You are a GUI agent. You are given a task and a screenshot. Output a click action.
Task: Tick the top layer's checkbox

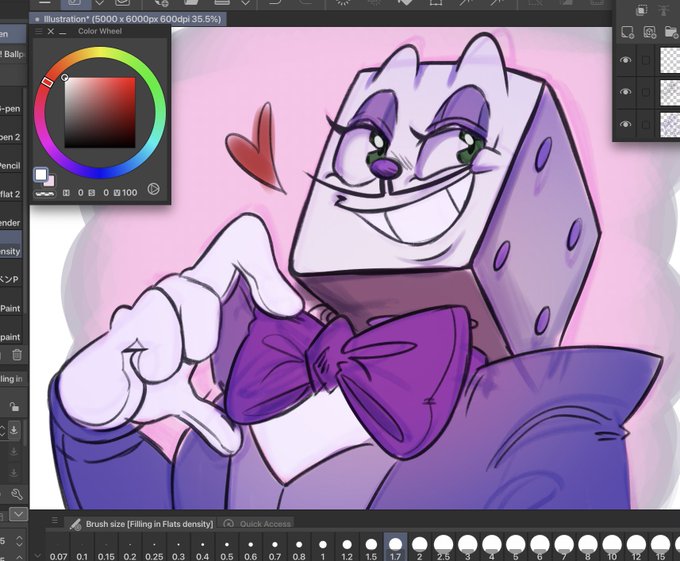click(646, 60)
